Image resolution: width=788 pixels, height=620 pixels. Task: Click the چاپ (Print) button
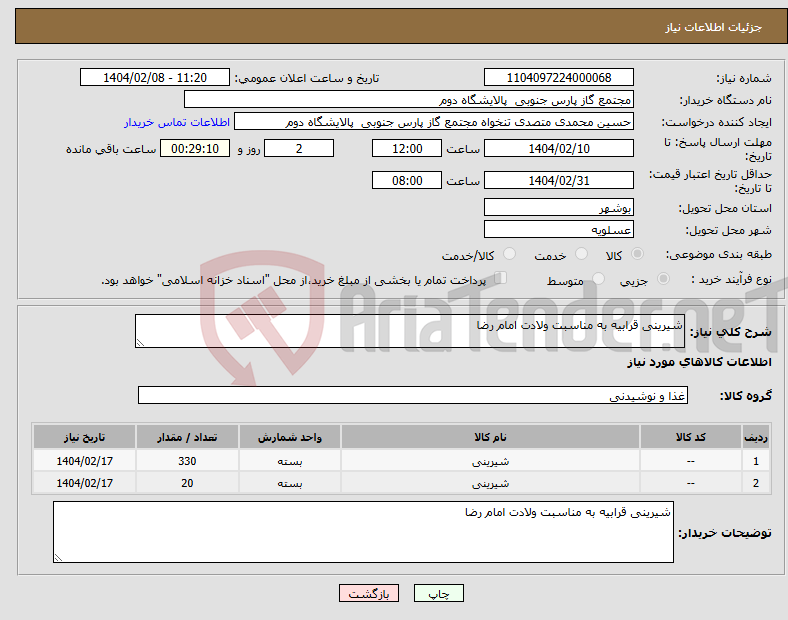438,593
